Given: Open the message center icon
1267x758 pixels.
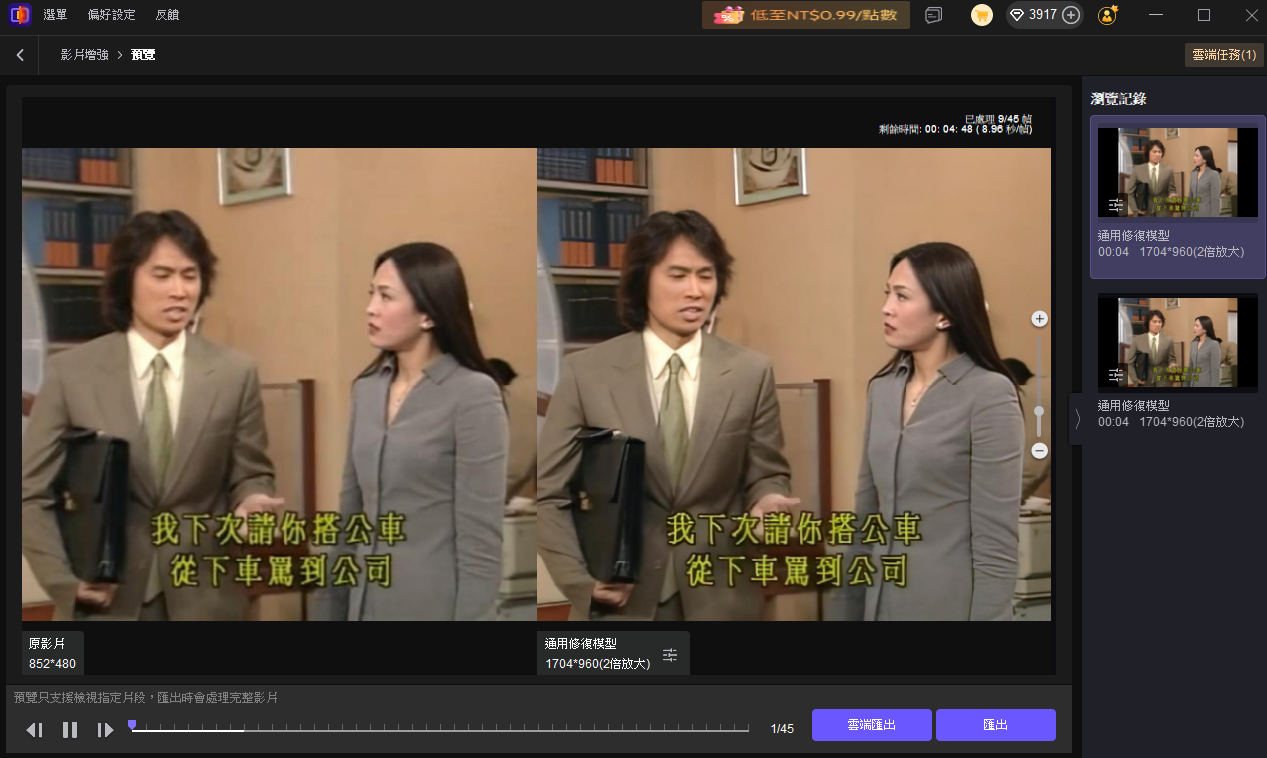Looking at the screenshot, I should (x=934, y=15).
